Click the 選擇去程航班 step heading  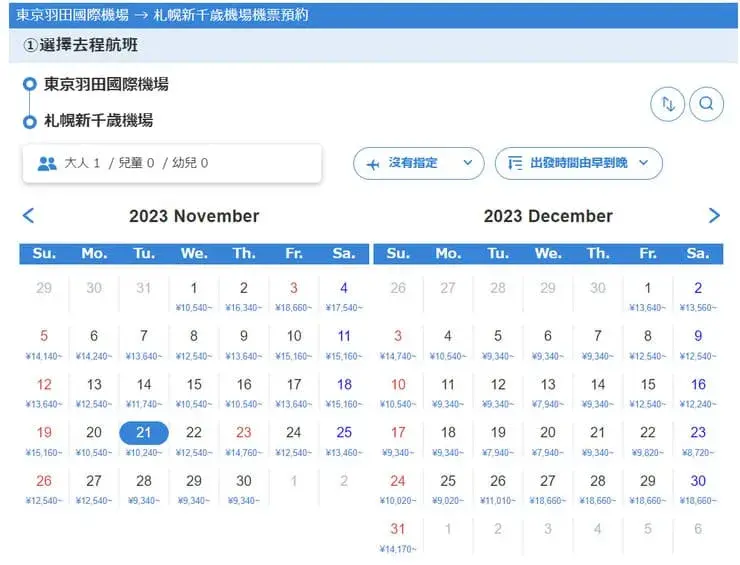[x=81, y=45]
